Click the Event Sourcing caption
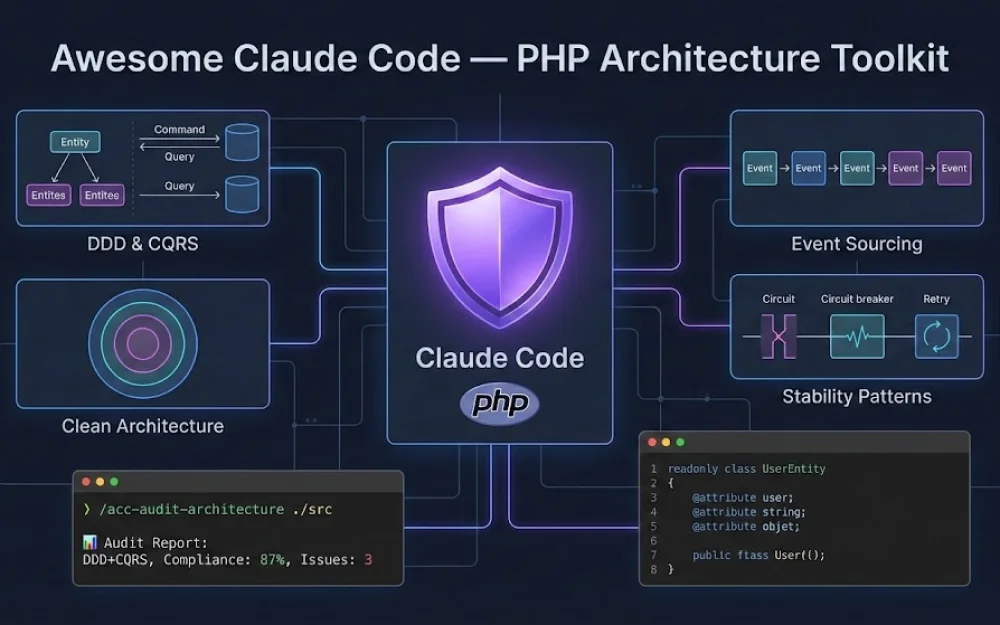The image size is (1000, 625). click(857, 244)
